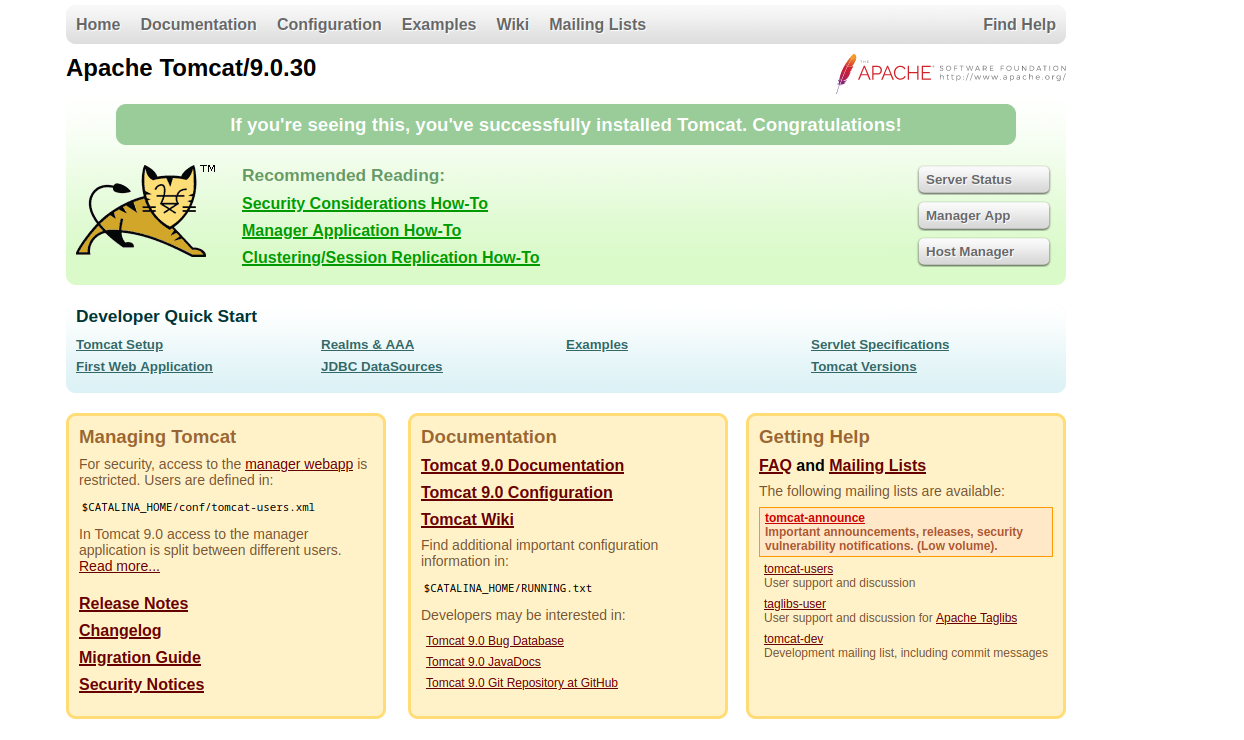Open the Manager App button
This screenshot has height=740, width=1244.
pyautogui.click(x=983, y=216)
